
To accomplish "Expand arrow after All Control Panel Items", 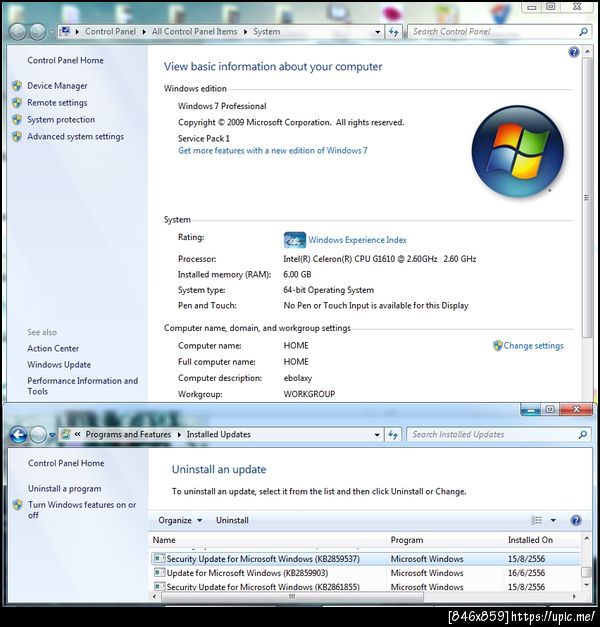I will [245, 32].
